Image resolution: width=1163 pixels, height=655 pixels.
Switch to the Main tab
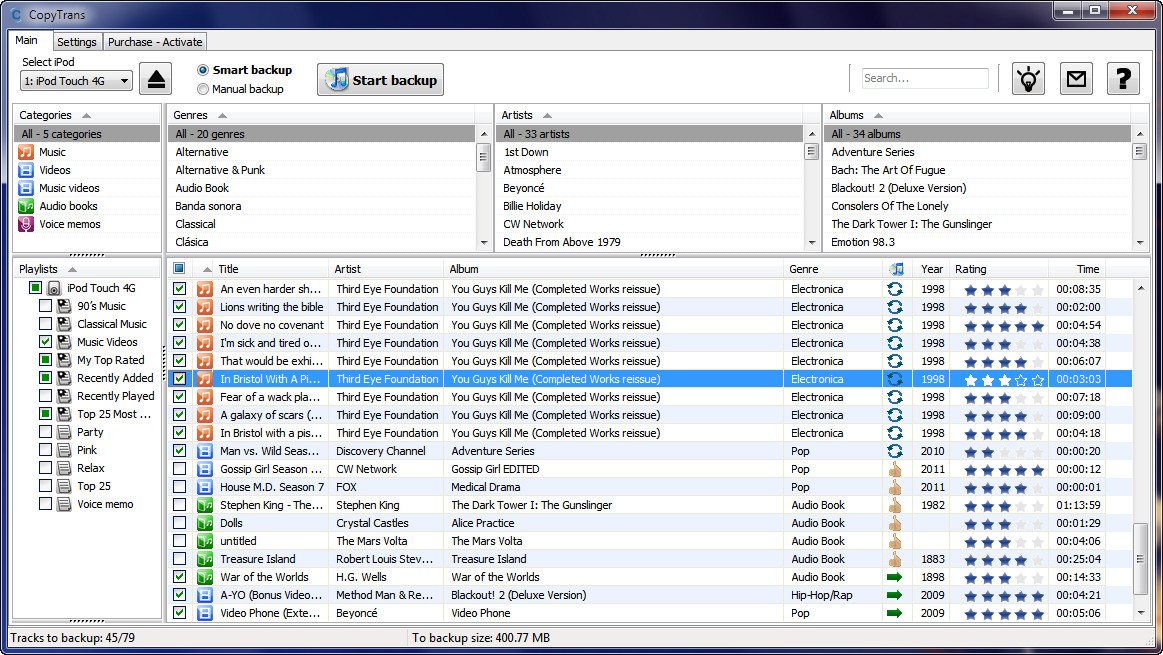click(27, 40)
